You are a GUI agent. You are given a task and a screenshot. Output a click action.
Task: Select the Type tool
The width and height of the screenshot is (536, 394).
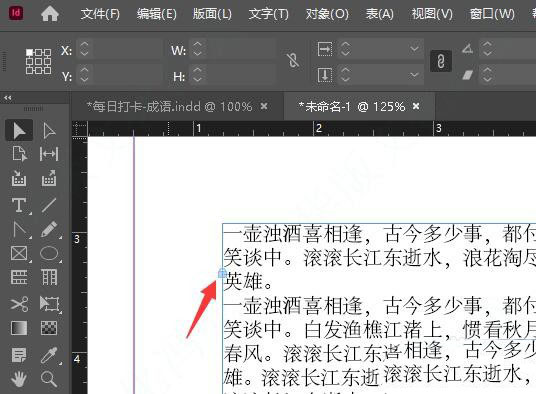(x=19, y=205)
